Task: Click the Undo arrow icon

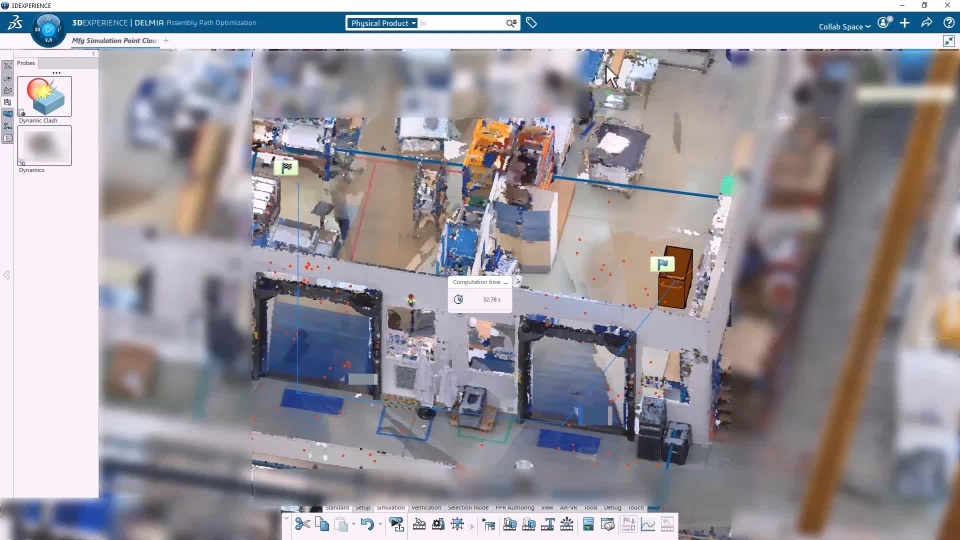Action: (x=367, y=524)
